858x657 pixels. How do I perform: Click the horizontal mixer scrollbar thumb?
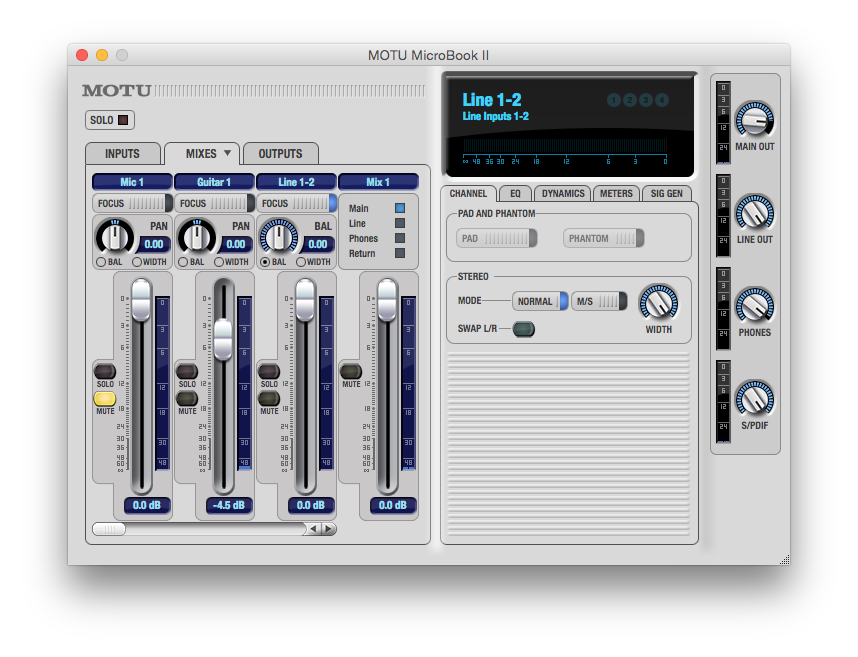pos(109,529)
